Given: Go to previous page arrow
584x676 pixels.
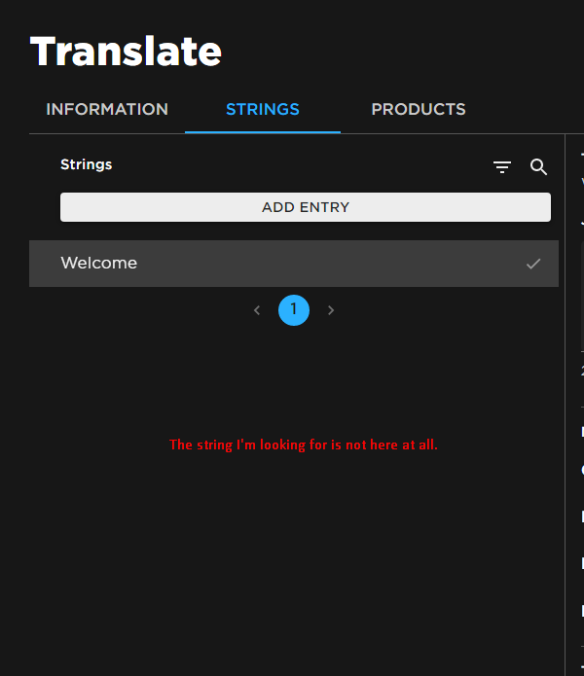Looking at the screenshot, I should point(257,310).
